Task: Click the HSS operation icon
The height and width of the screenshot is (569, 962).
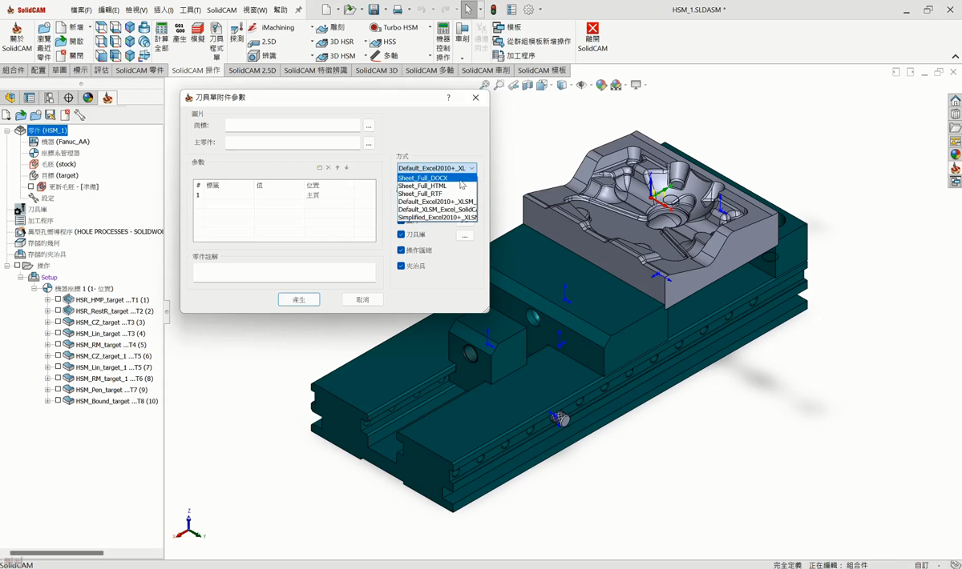Action: point(375,42)
